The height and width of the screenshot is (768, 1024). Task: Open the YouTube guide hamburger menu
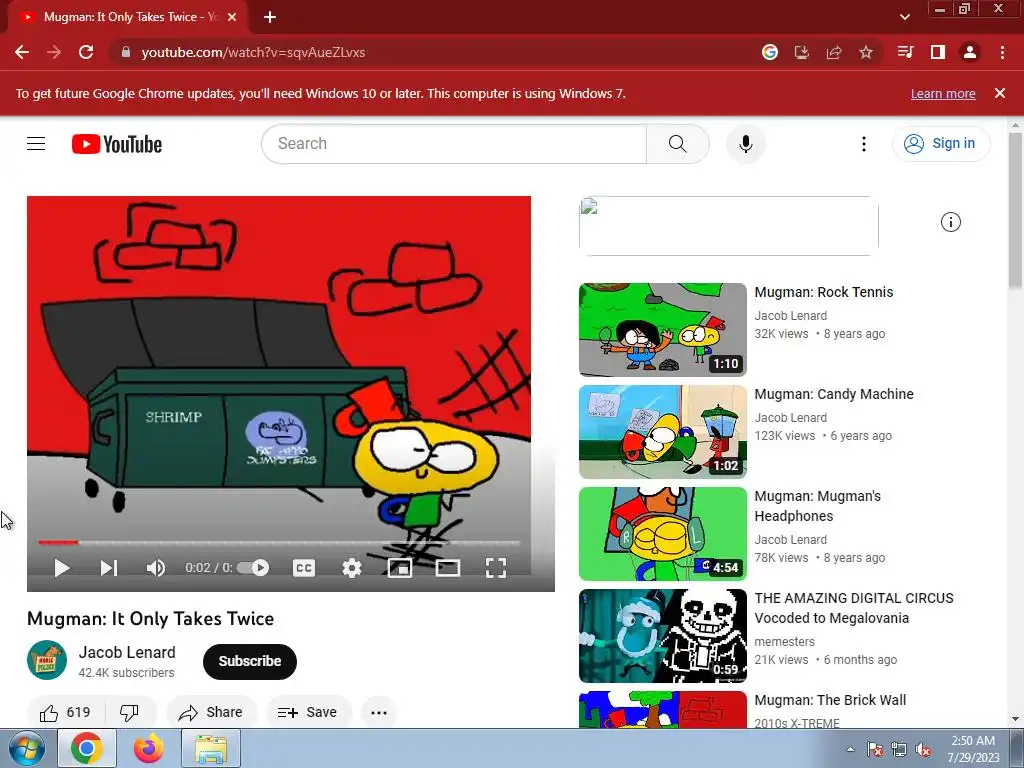36,144
